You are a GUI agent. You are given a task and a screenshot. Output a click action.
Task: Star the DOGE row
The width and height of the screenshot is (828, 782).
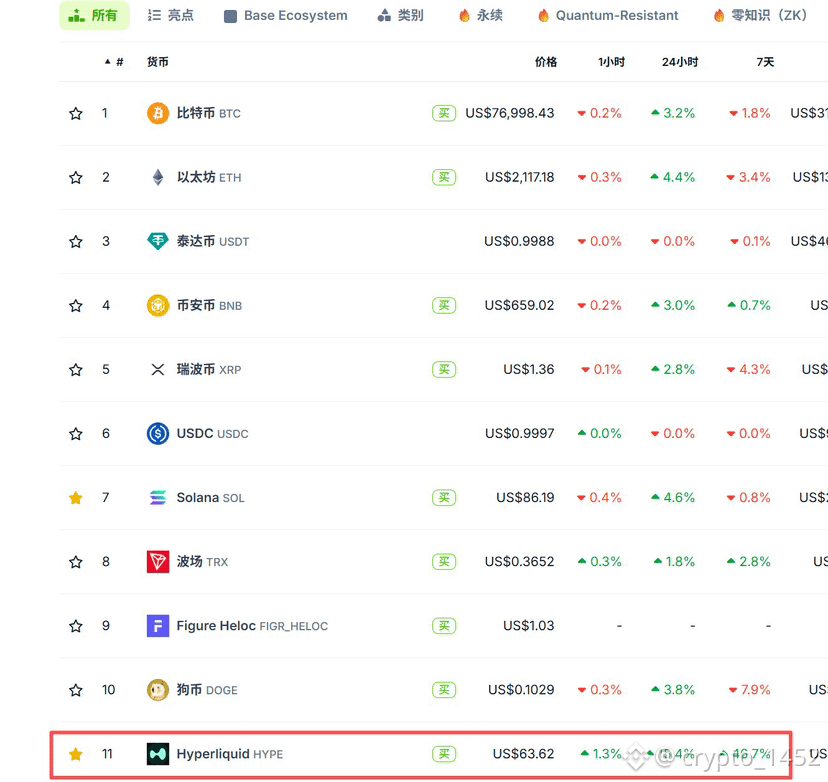pos(76,690)
